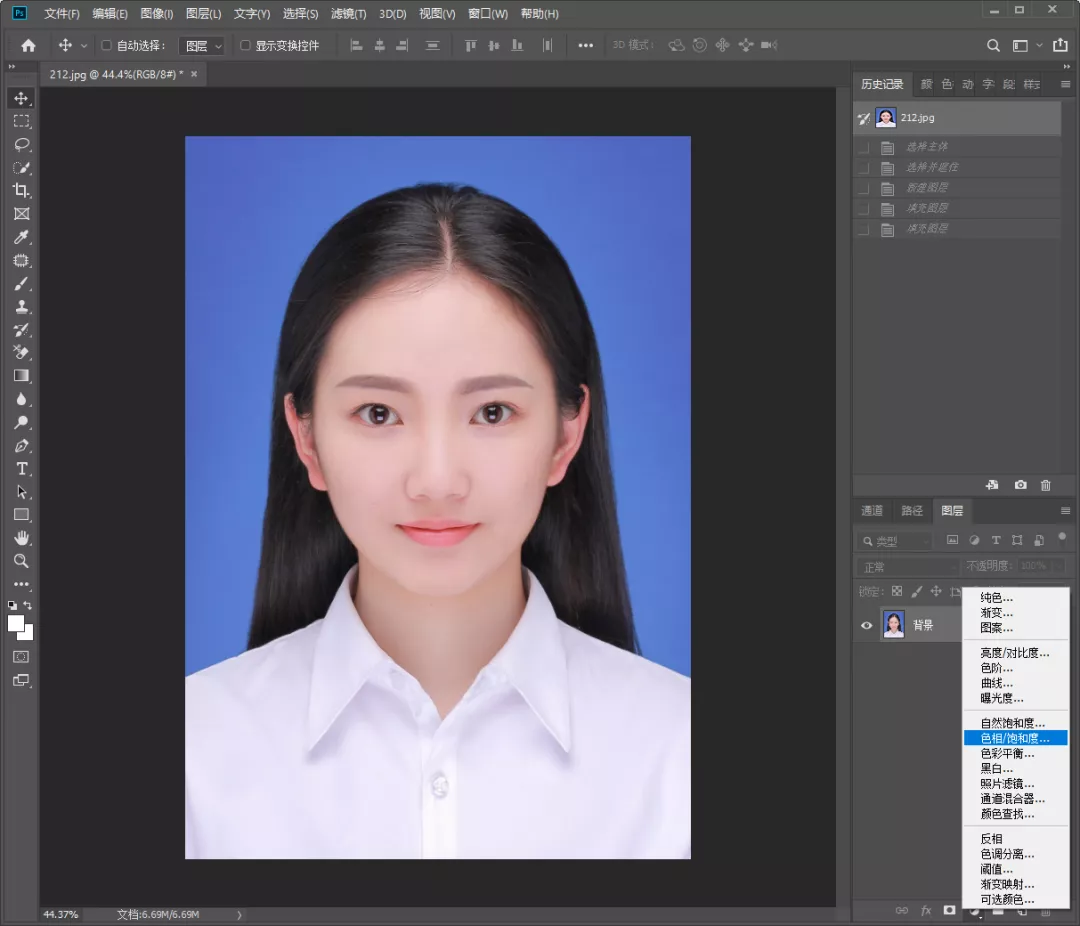Select the Zoom tool in toolbar

(21, 561)
